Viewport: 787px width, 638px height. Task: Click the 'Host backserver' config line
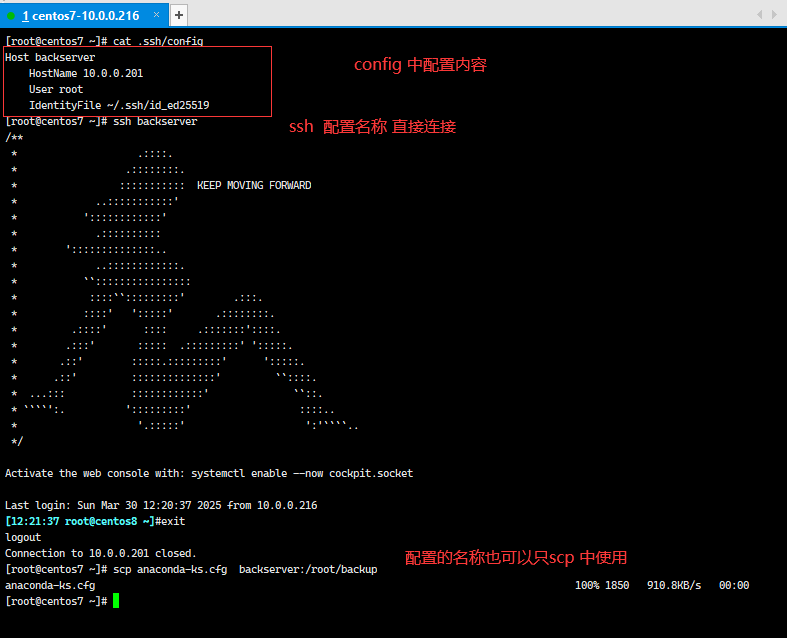coord(50,57)
